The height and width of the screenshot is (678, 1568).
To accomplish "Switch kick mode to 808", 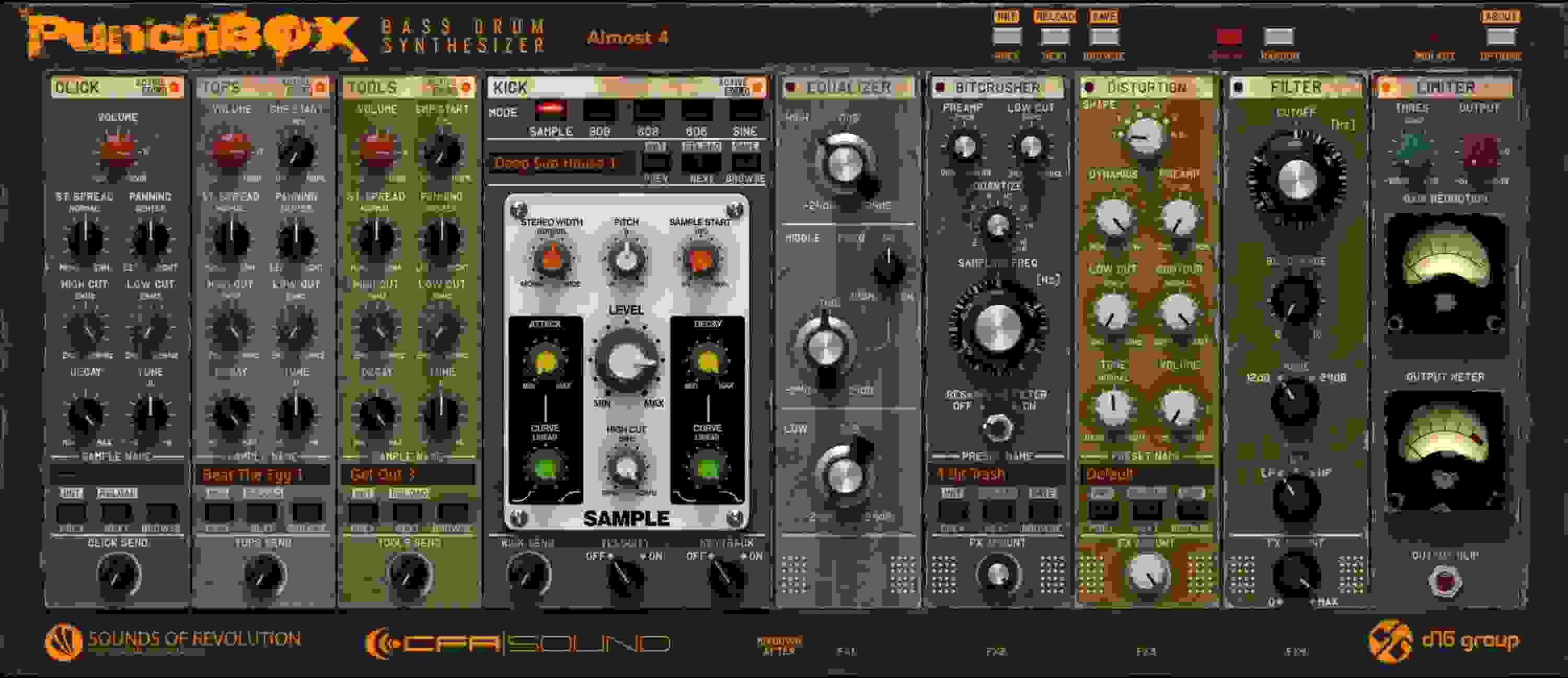I will [x=647, y=111].
